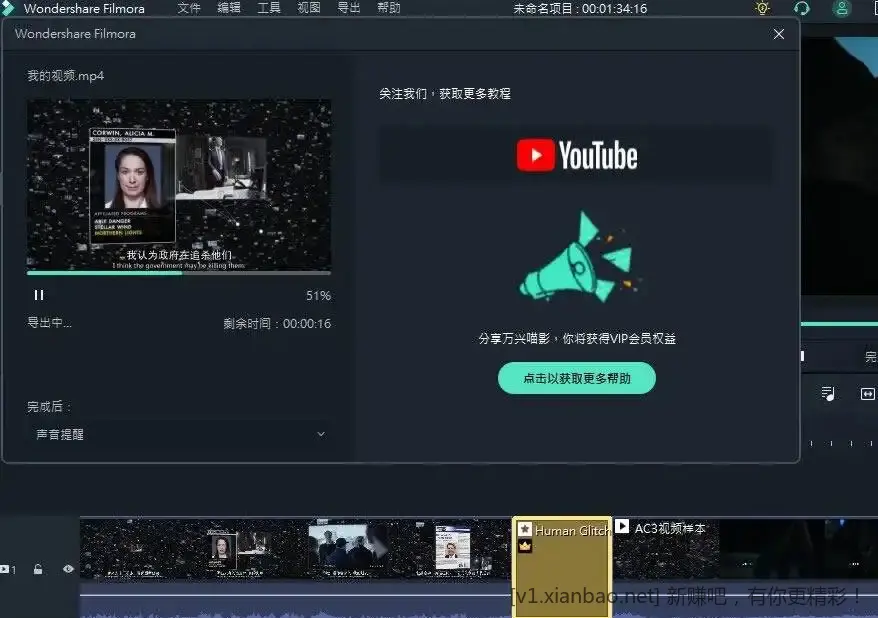Click the 关注我们，获取更多教程 text
Viewport: 878px width, 618px height.
point(445,93)
